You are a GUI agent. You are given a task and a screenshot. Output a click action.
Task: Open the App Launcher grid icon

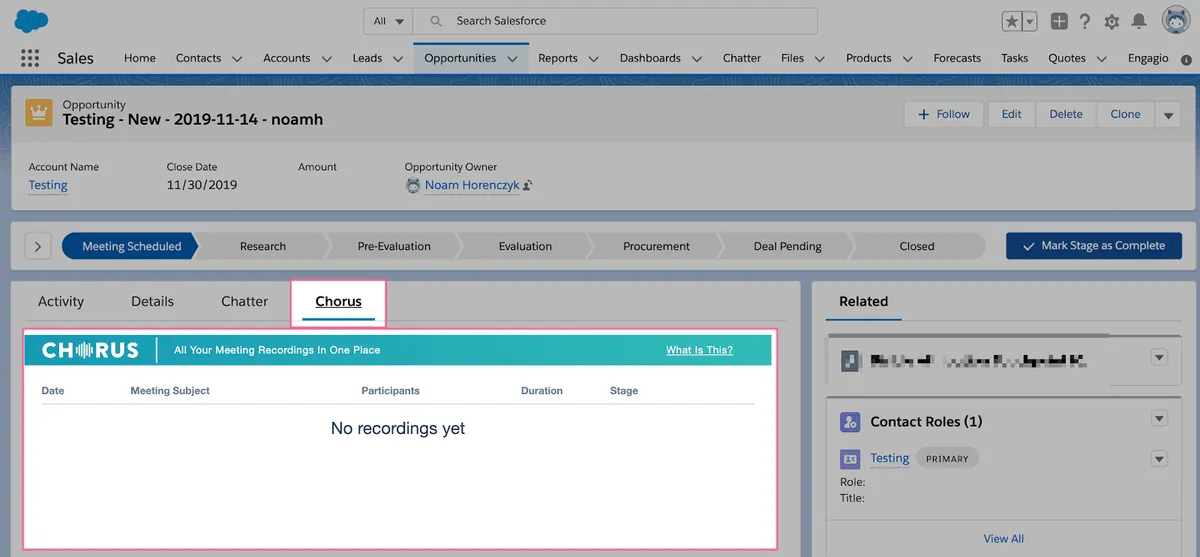click(x=30, y=58)
